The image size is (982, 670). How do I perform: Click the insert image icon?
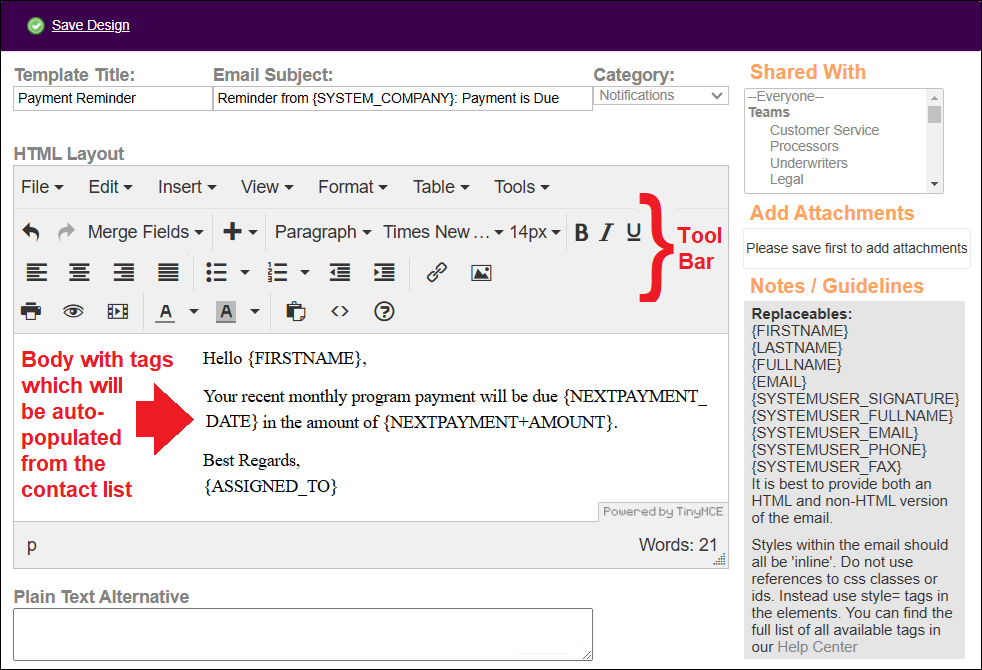point(481,273)
